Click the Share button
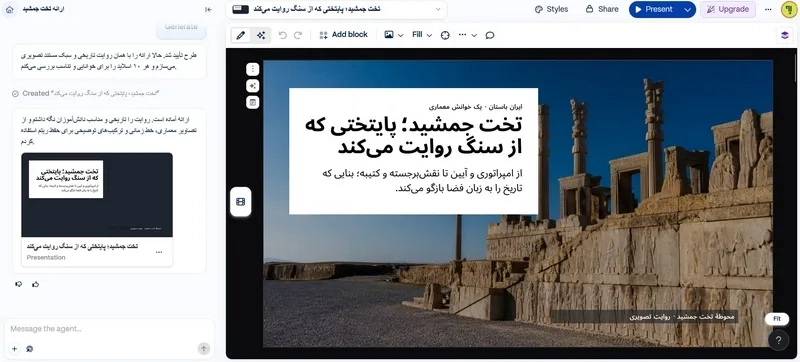This screenshot has height=362, width=800. coord(602,9)
